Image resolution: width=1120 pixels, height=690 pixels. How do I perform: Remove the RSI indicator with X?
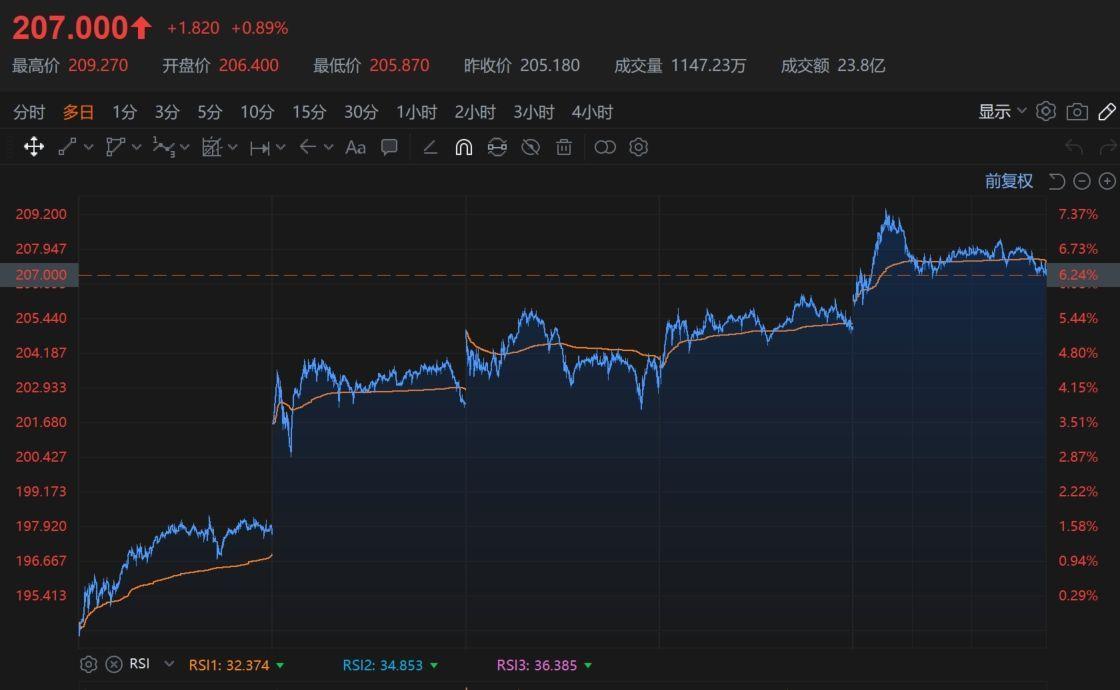(x=114, y=664)
